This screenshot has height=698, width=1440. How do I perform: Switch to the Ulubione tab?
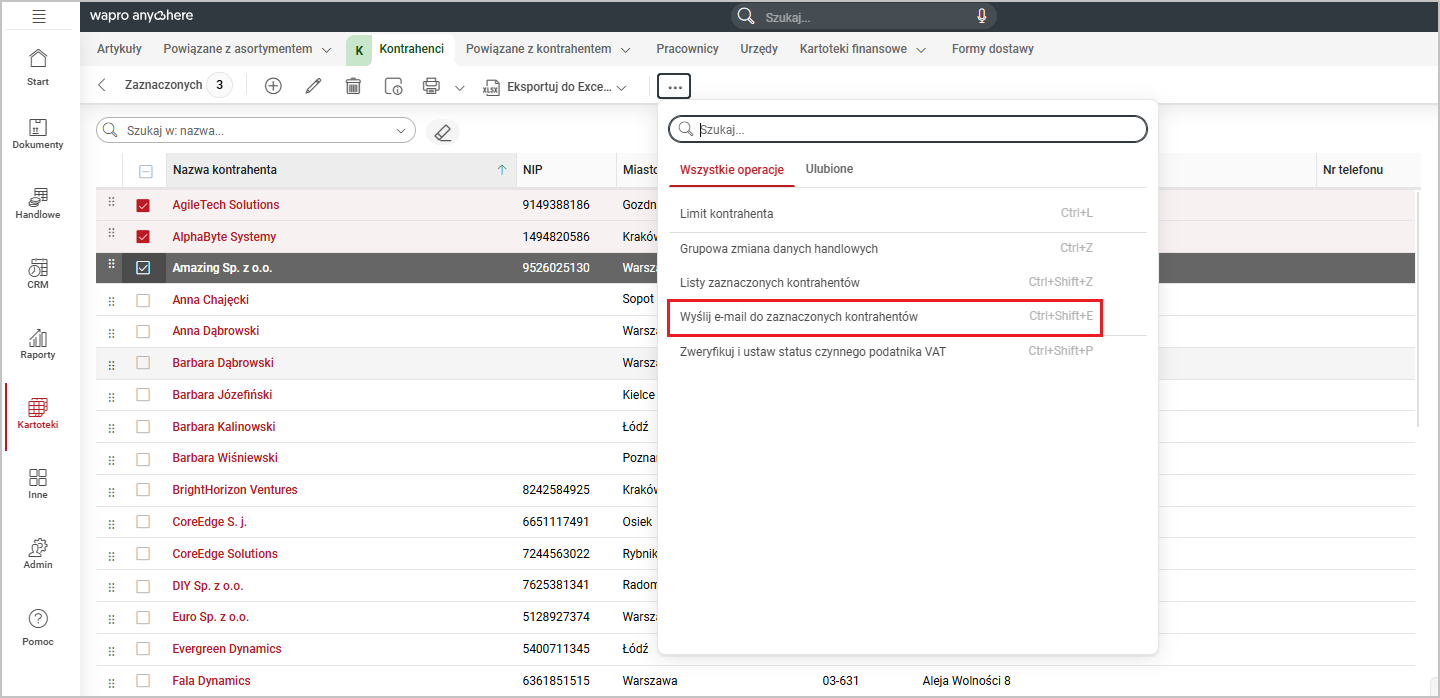point(829,169)
